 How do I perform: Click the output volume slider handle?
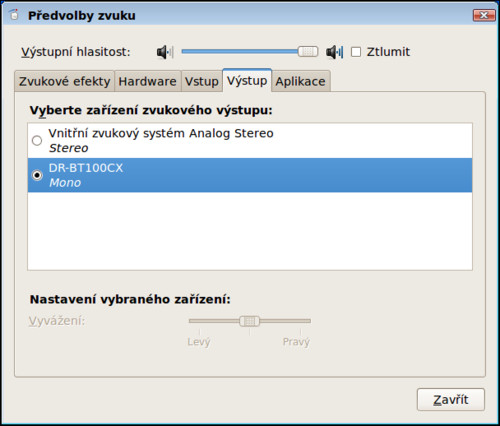point(308,52)
